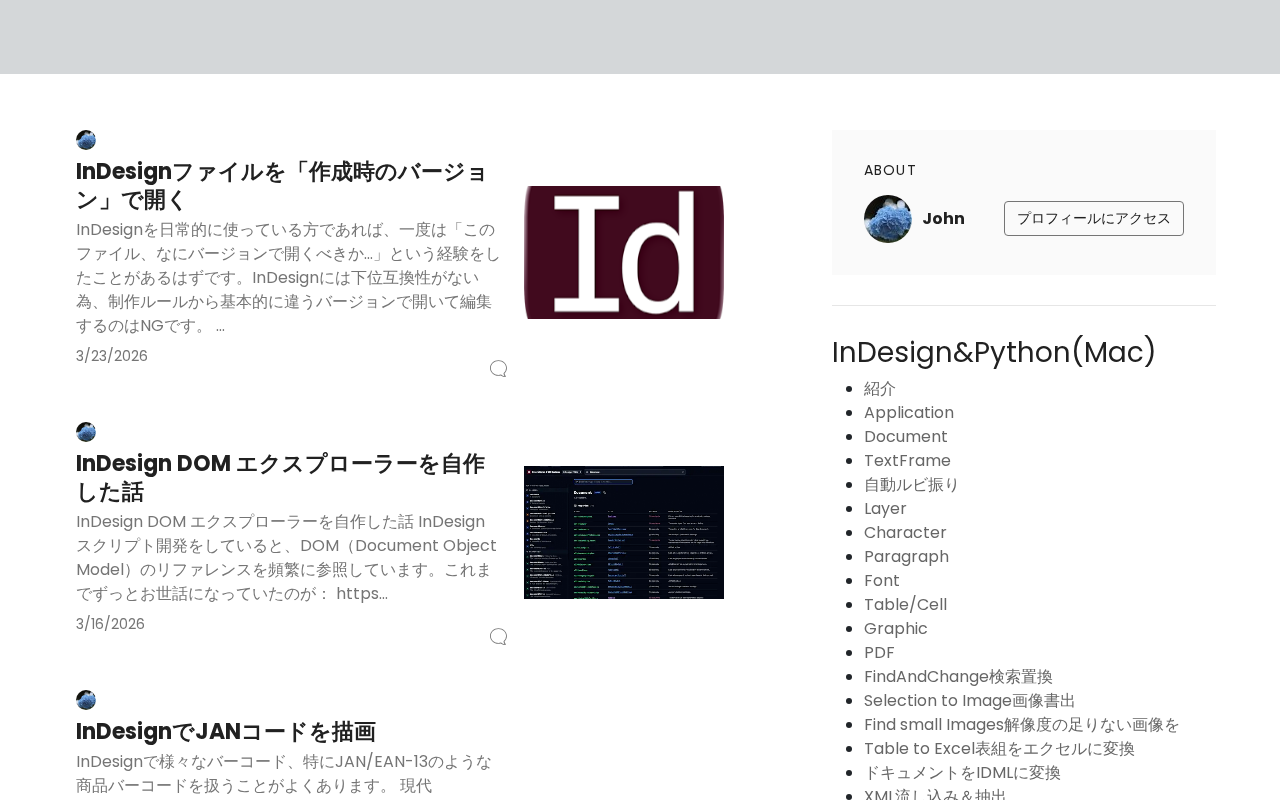The height and width of the screenshot is (800, 1280).
Task: Open the DOM explorer screenshot thumbnail
Action: coord(624,532)
